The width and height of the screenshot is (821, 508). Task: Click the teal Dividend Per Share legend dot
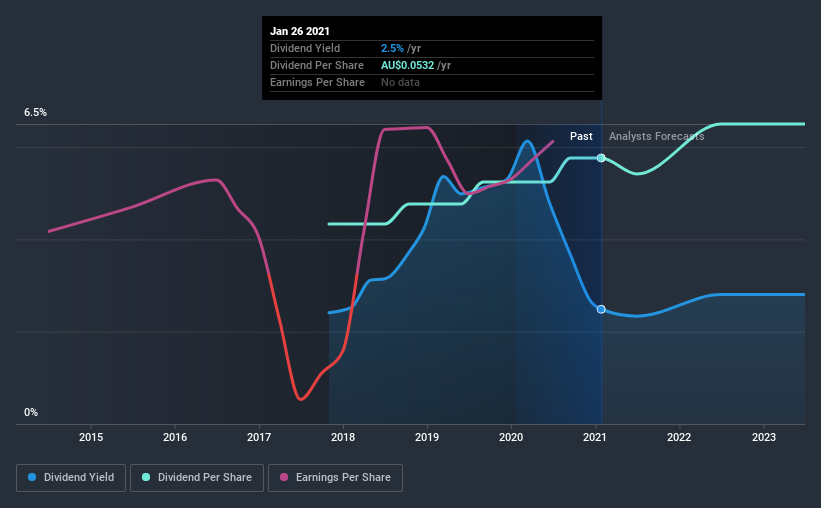coord(146,477)
